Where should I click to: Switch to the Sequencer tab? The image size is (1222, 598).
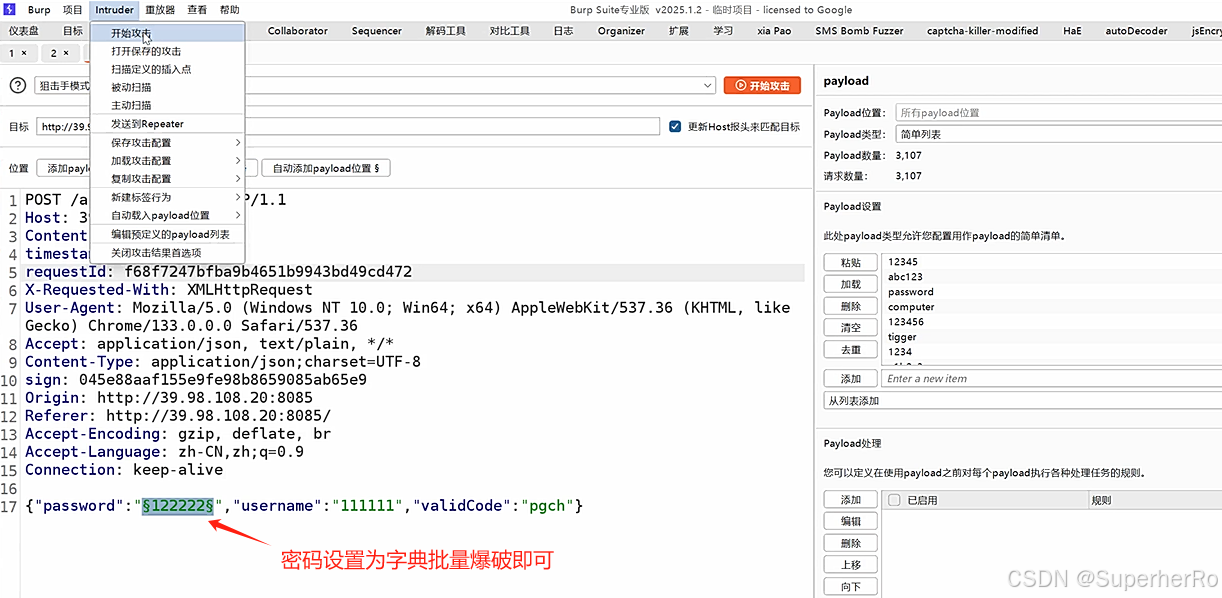pyautogui.click(x=377, y=31)
